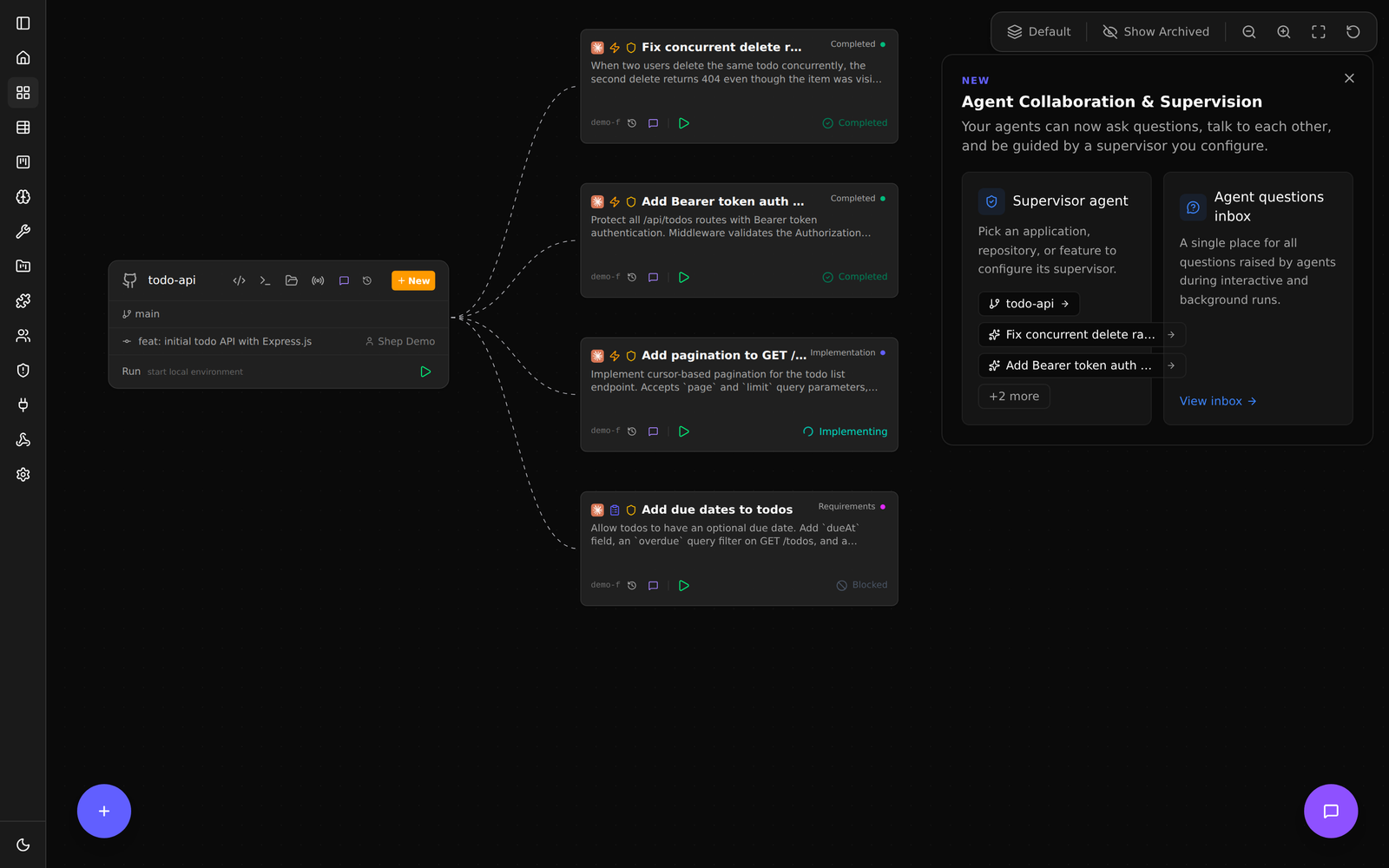Run the todo-api local environment

[x=425, y=372]
